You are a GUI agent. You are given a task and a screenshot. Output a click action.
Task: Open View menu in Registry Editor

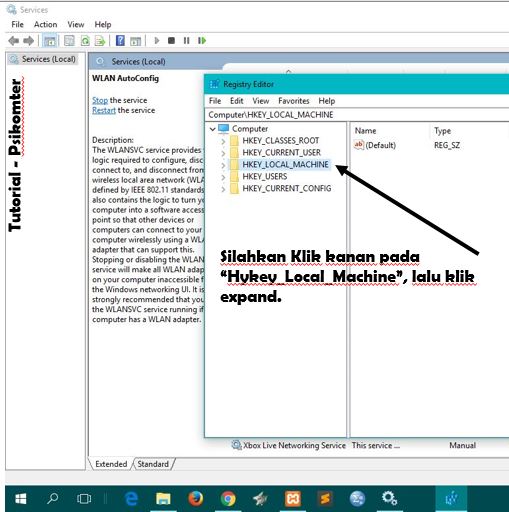[261, 101]
